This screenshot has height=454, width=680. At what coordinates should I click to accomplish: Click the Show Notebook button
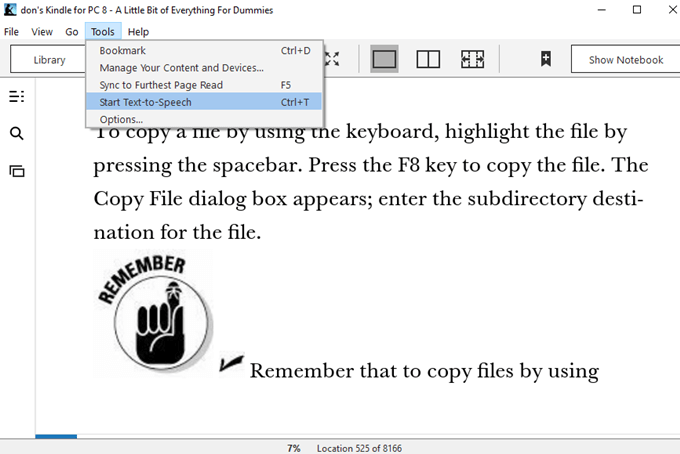pyautogui.click(x=626, y=59)
